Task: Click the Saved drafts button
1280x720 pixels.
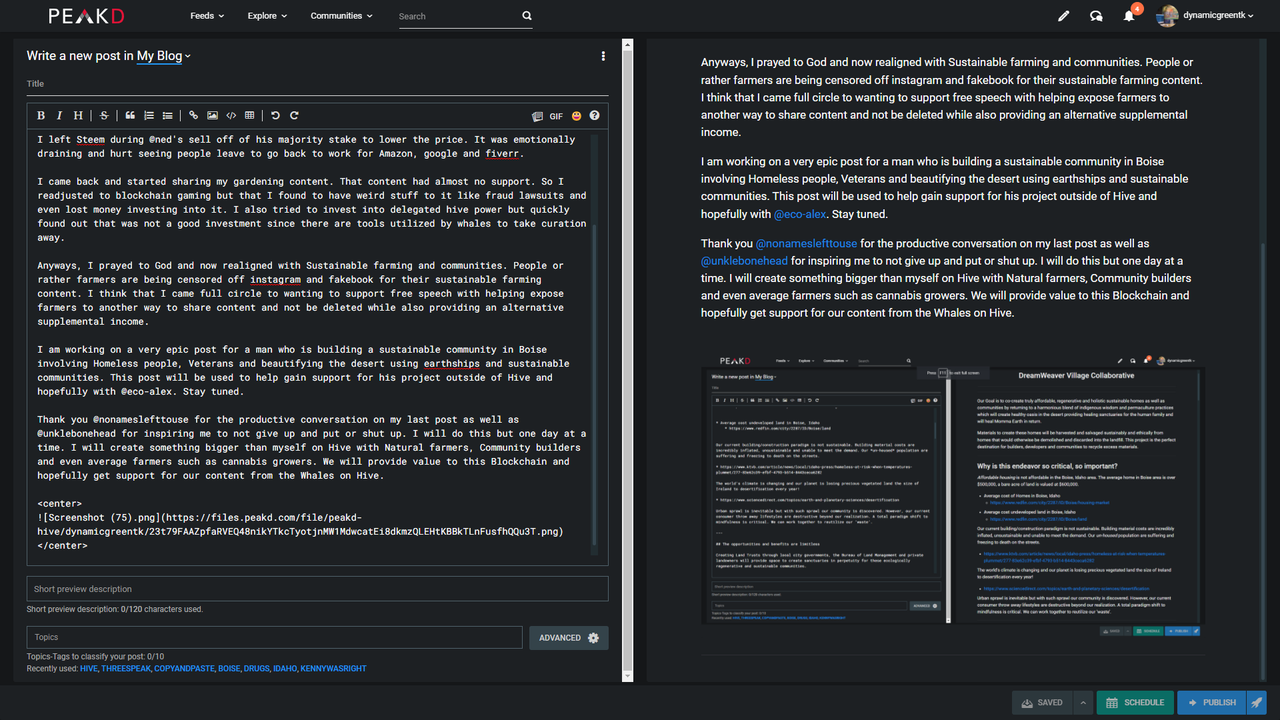Action: [1043, 702]
